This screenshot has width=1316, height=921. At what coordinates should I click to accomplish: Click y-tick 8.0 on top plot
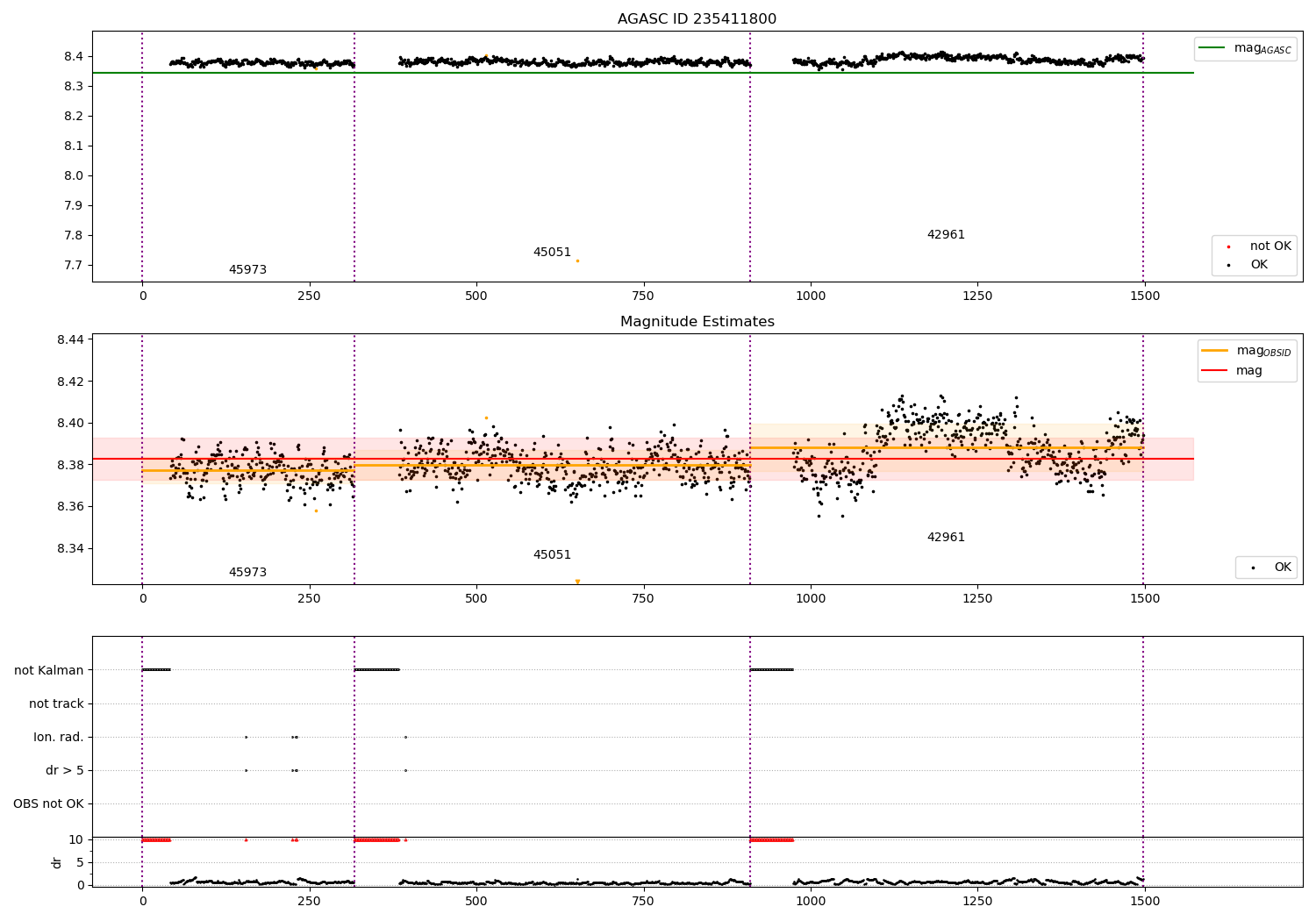[74, 176]
